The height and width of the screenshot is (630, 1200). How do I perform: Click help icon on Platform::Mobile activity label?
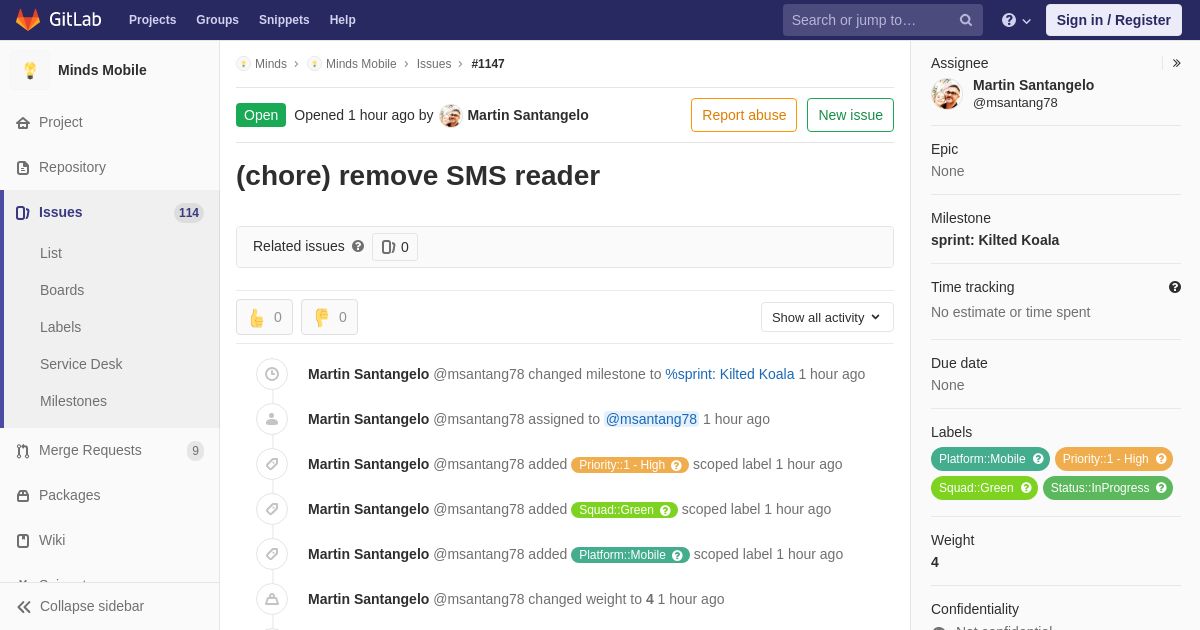coord(677,555)
